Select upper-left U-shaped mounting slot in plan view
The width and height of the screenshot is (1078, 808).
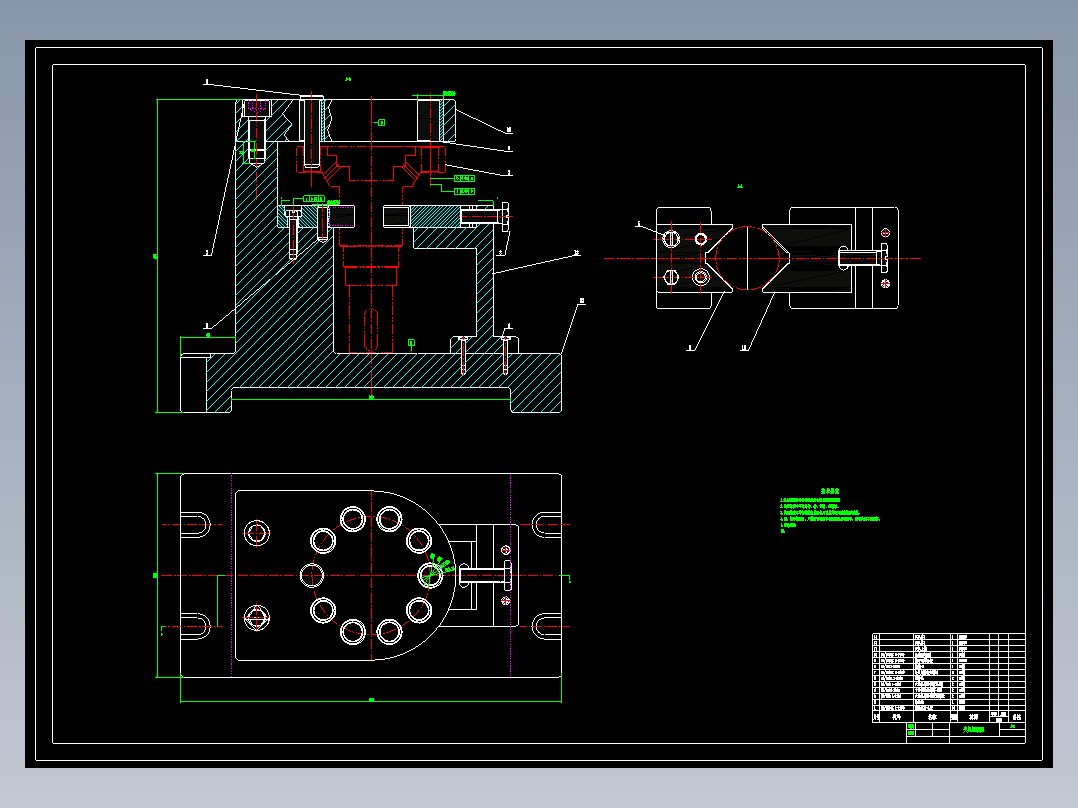[x=196, y=525]
